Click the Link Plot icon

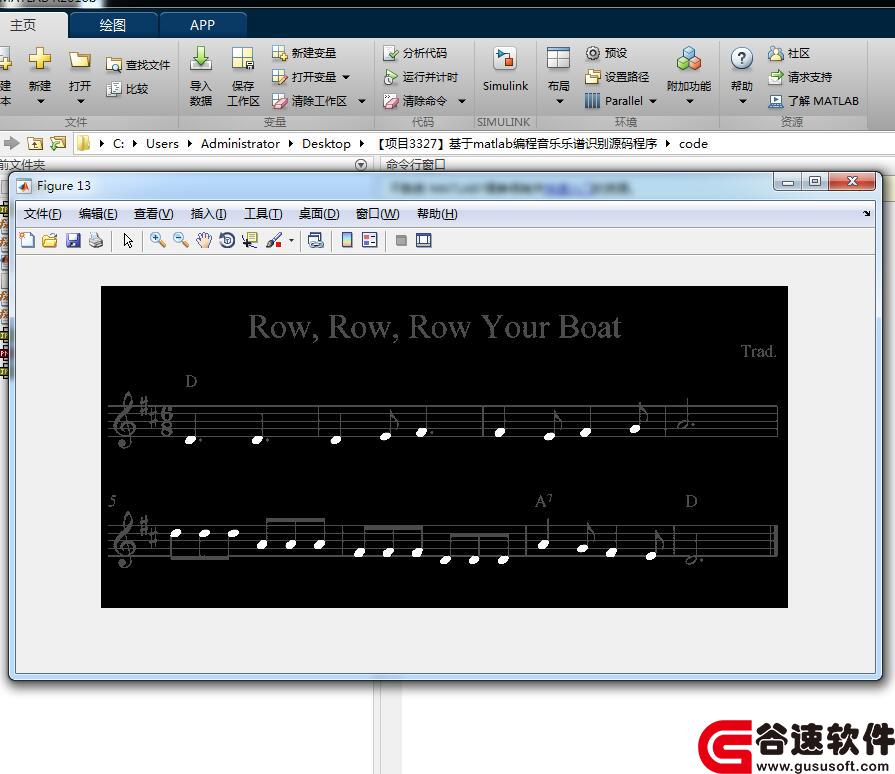[316, 240]
